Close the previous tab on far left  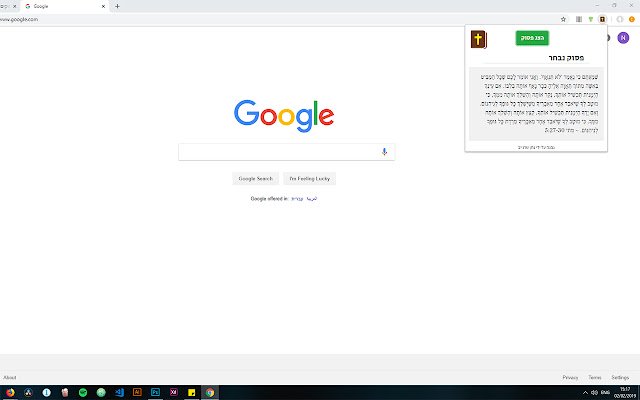[x=14, y=7]
